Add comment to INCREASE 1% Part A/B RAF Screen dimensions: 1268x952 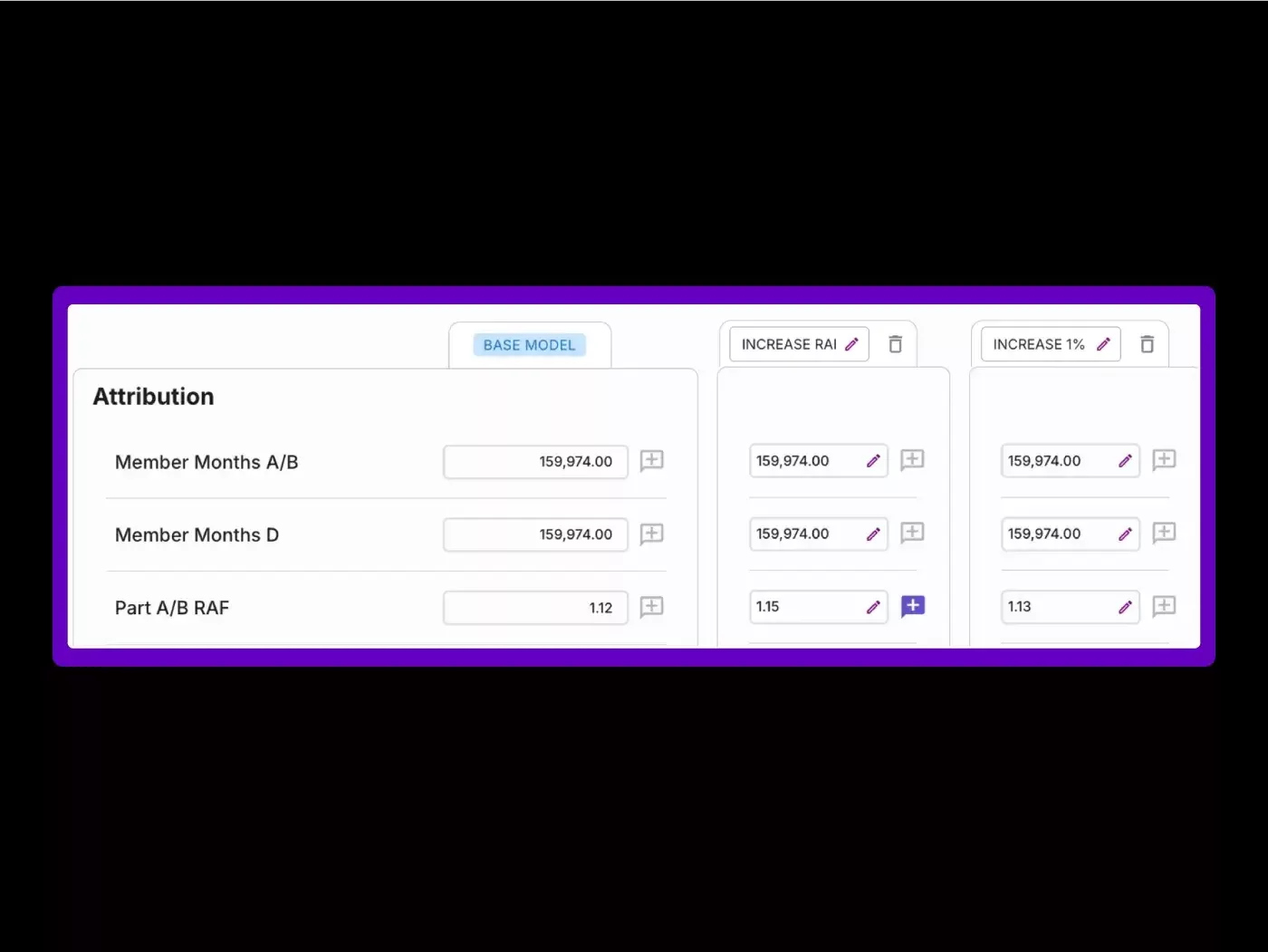click(1164, 606)
